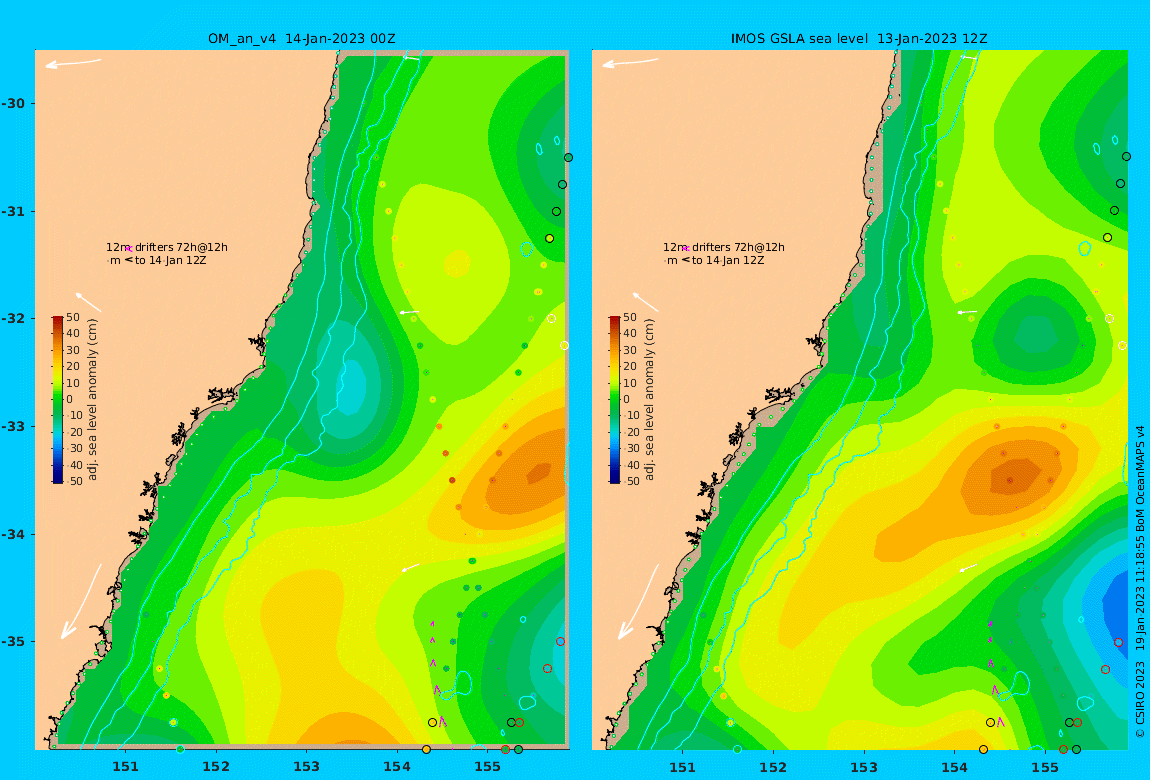Click the left map's 'adj. sea level anomaly (cm)' label
This screenshot has width=1150, height=780.
[92, 400]
